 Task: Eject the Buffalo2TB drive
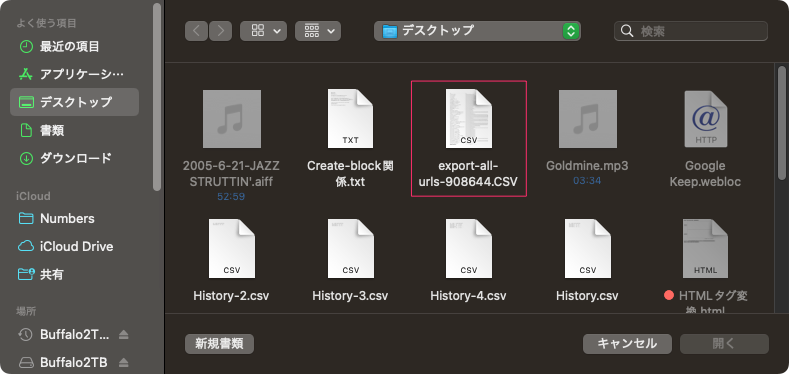click(x=124, y=362)
